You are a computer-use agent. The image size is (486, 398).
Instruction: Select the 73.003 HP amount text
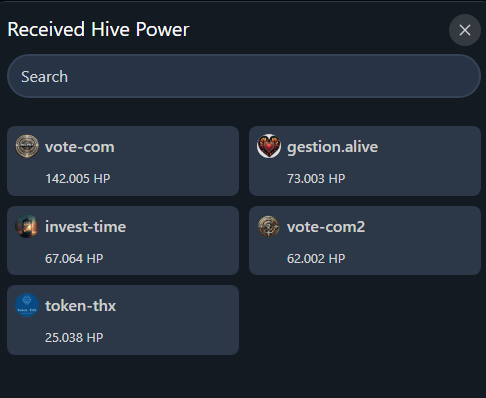(x=316, y=179)
